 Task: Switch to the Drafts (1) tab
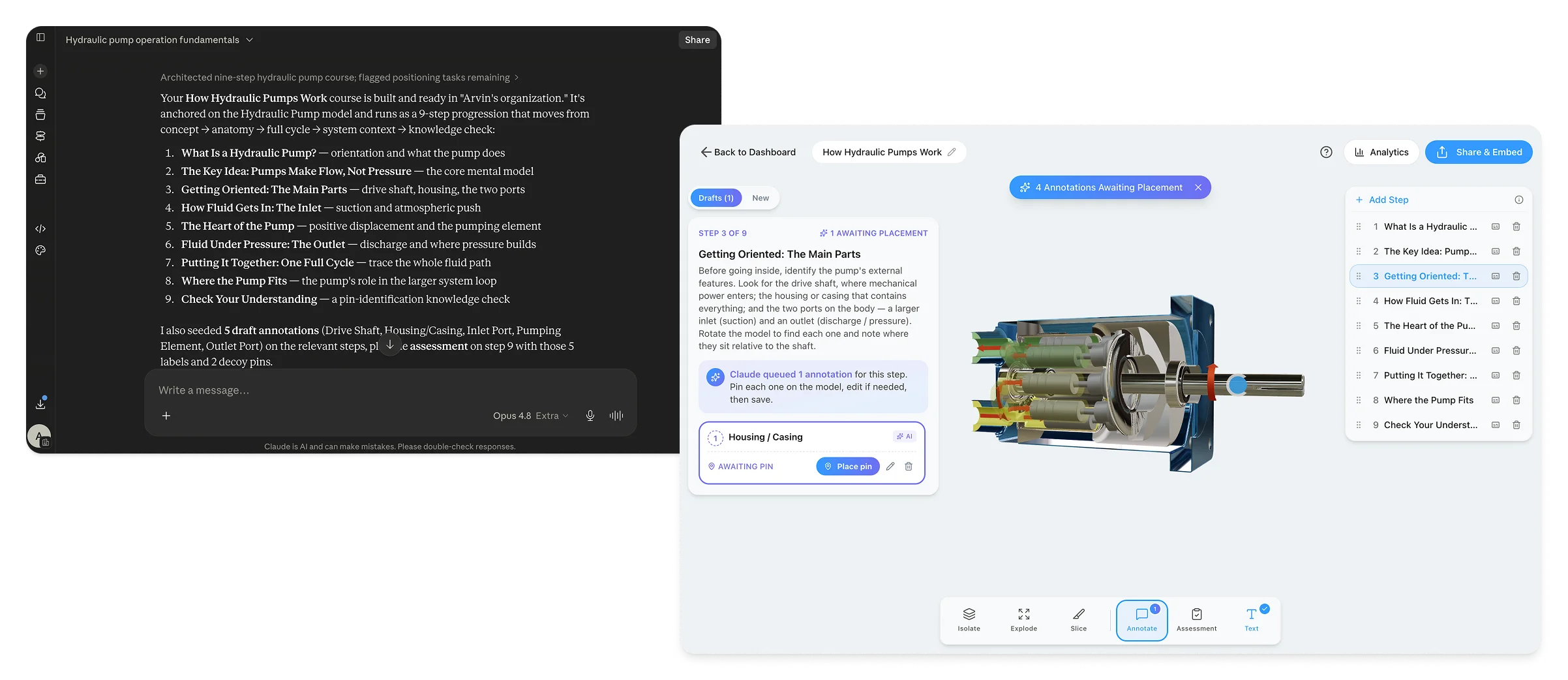point(716,198)
